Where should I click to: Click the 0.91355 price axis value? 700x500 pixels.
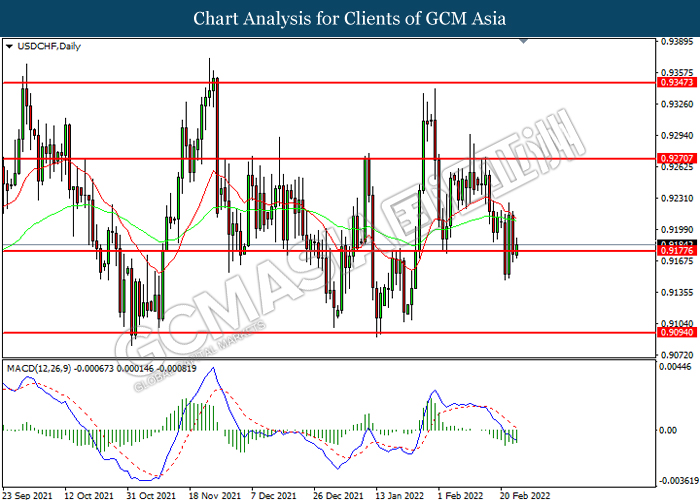678,292
